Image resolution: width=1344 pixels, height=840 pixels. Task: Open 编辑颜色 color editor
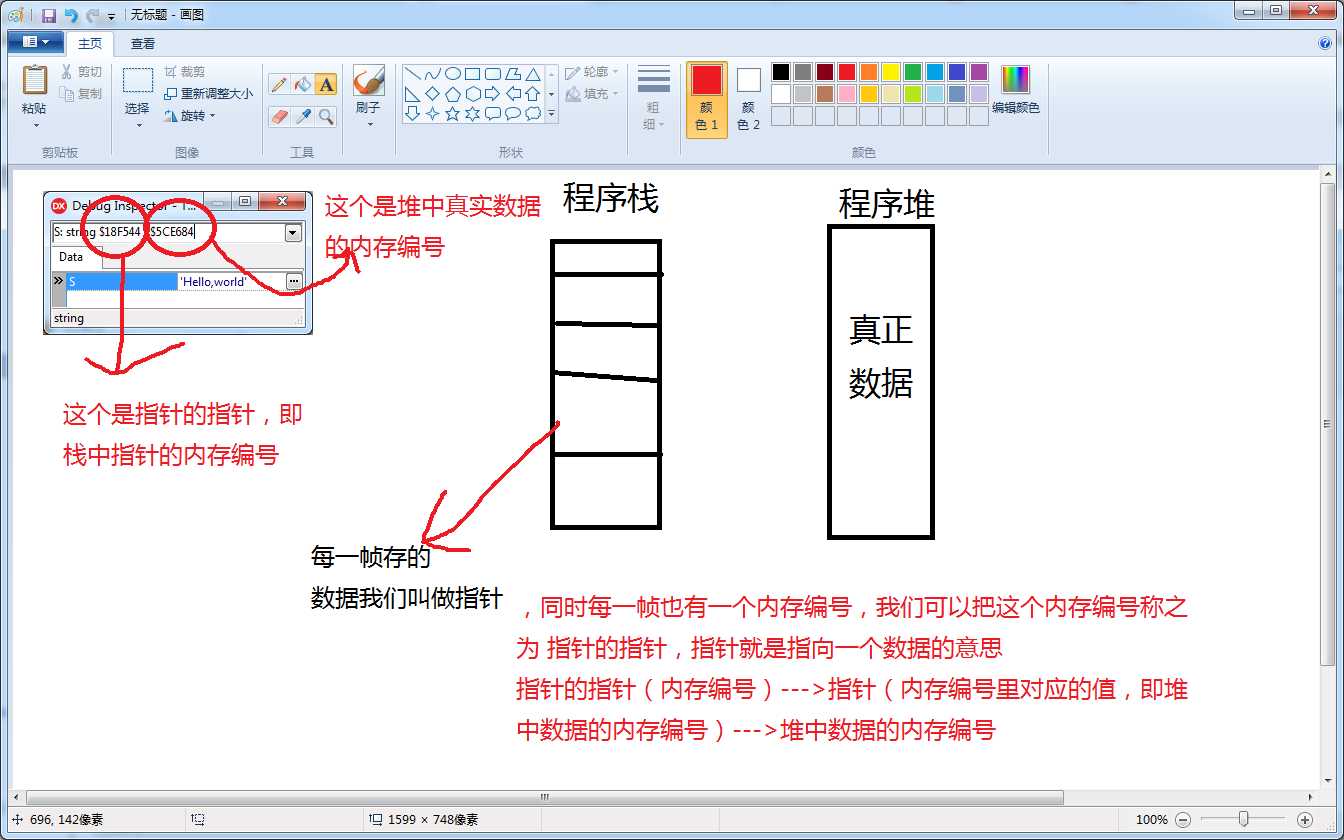click(1015, 91)
